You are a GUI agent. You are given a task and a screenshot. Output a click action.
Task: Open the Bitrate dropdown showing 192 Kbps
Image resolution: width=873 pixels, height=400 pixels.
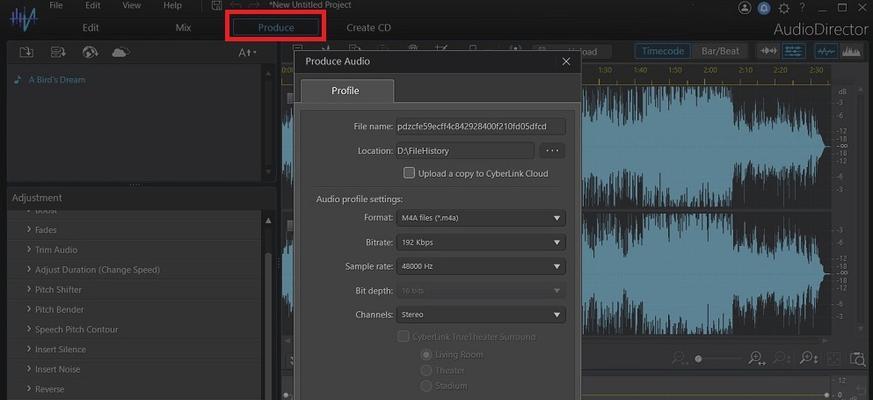point(480,242)
